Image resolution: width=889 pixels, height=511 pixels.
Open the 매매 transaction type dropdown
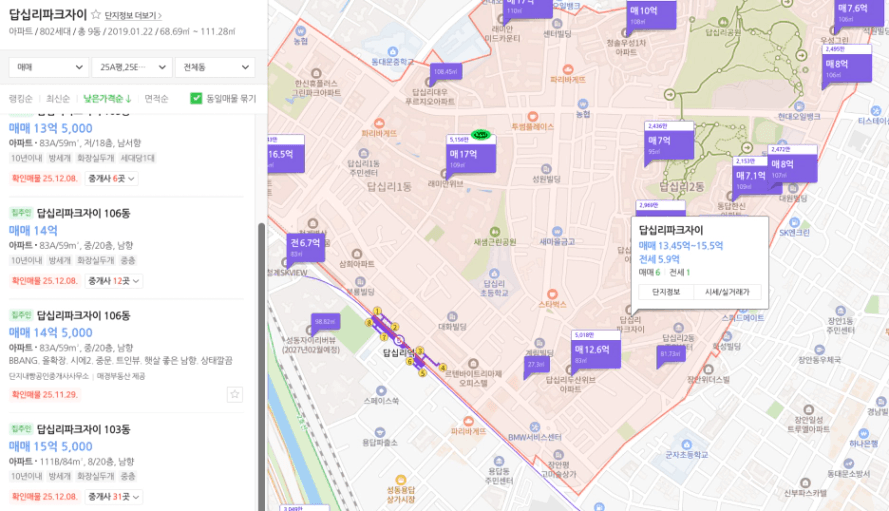[x=48, y=67]
